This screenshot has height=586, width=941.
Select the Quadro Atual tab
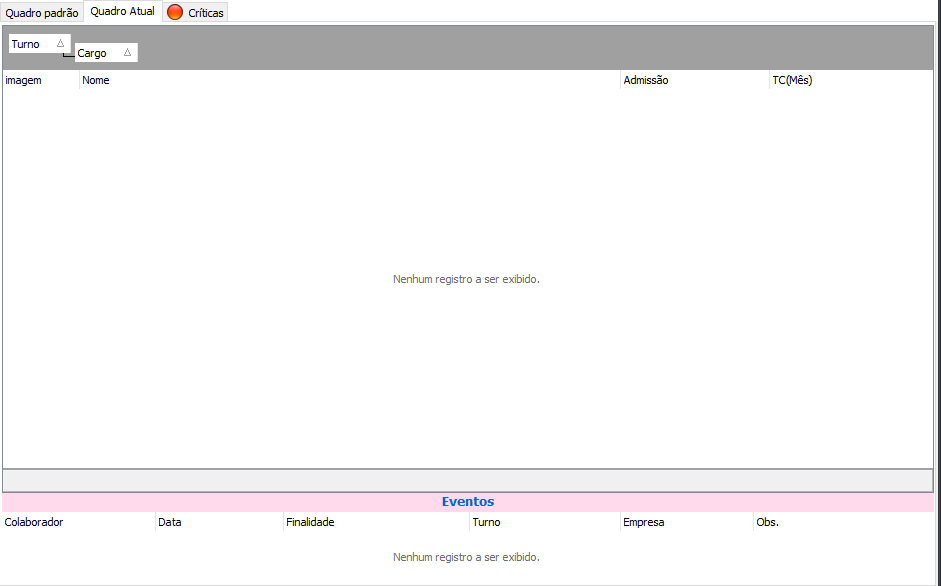[x=123, y=12]
